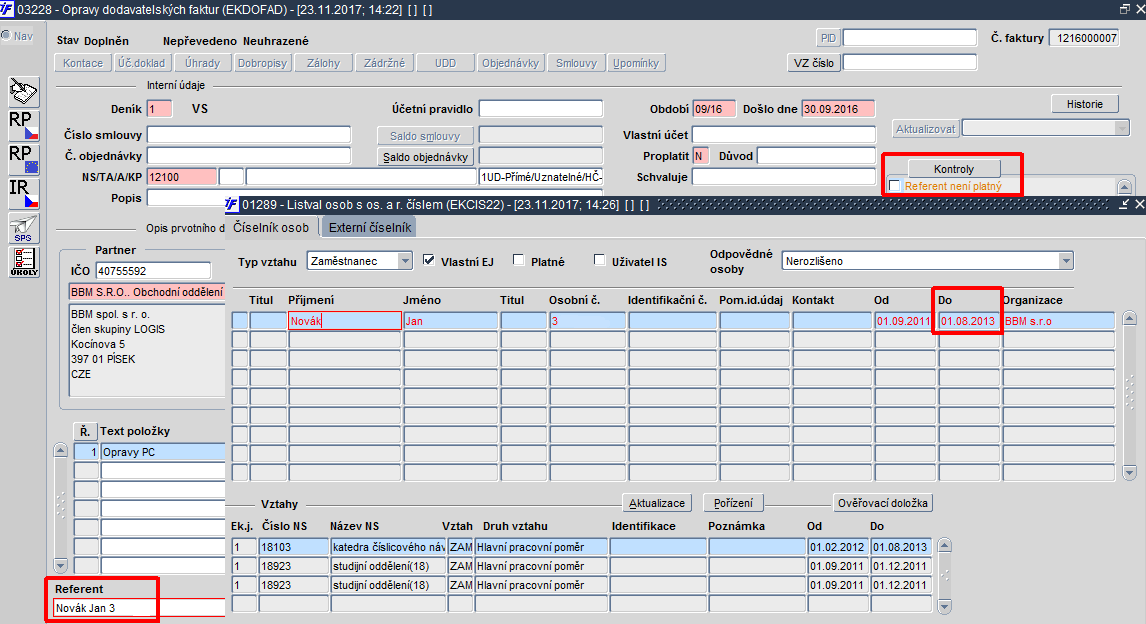Click the first RP Czech flag icon
This screenshot has height=624, width=1146.
(23, 126)
